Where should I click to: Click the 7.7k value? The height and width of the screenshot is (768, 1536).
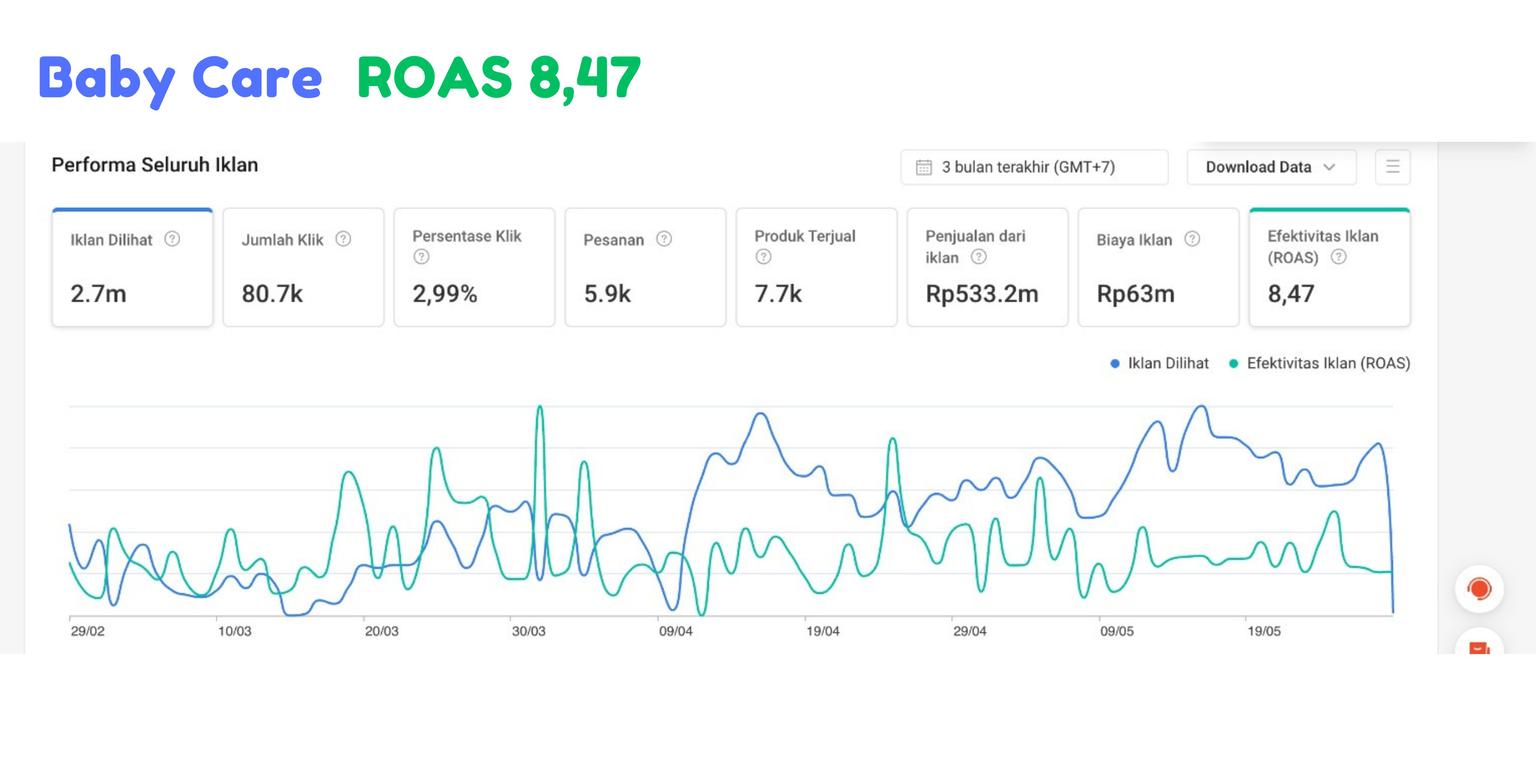click(778, 294)
